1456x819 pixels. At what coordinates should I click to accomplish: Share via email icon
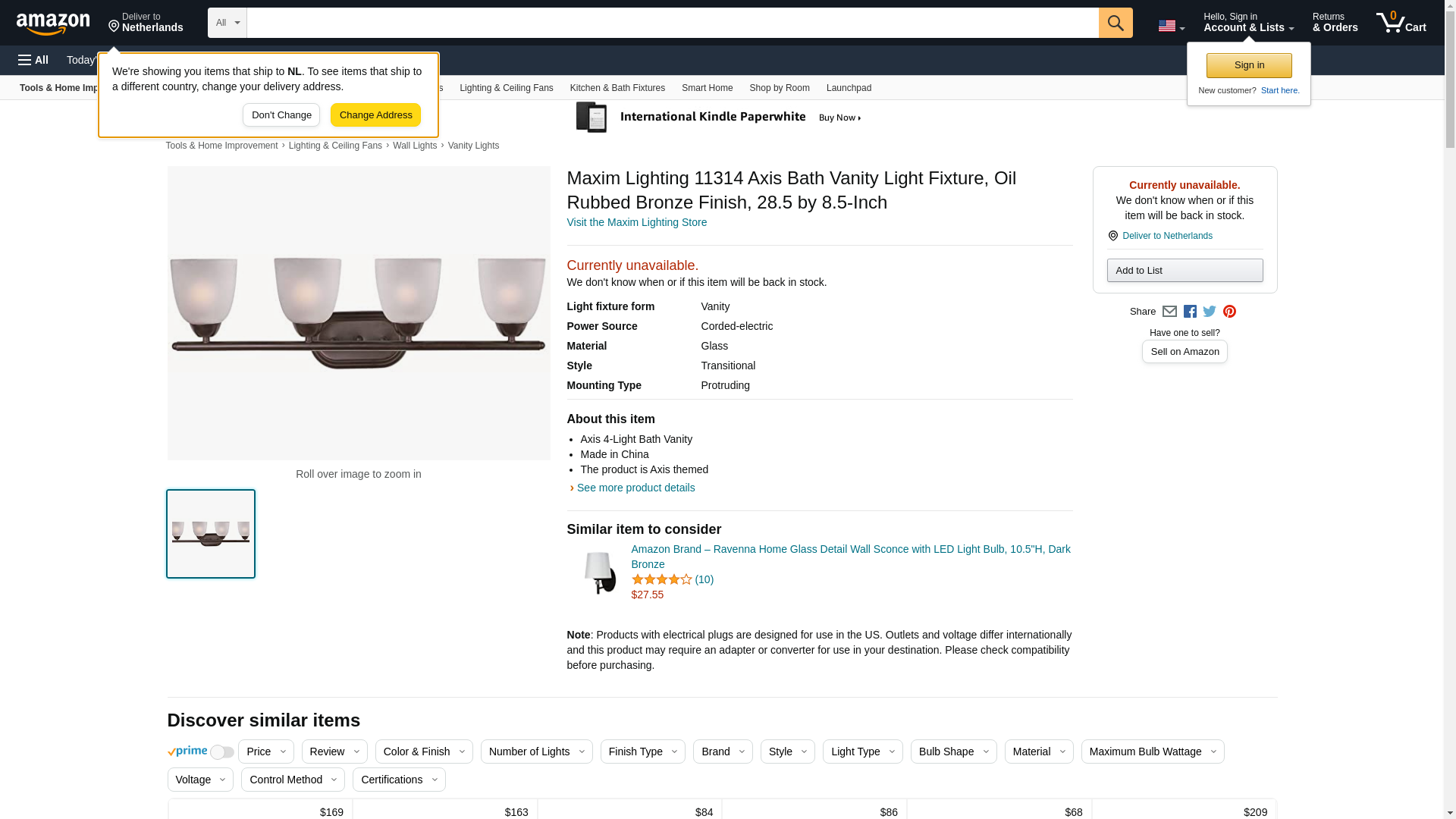pyautogui.click(x=1169, y=312)
